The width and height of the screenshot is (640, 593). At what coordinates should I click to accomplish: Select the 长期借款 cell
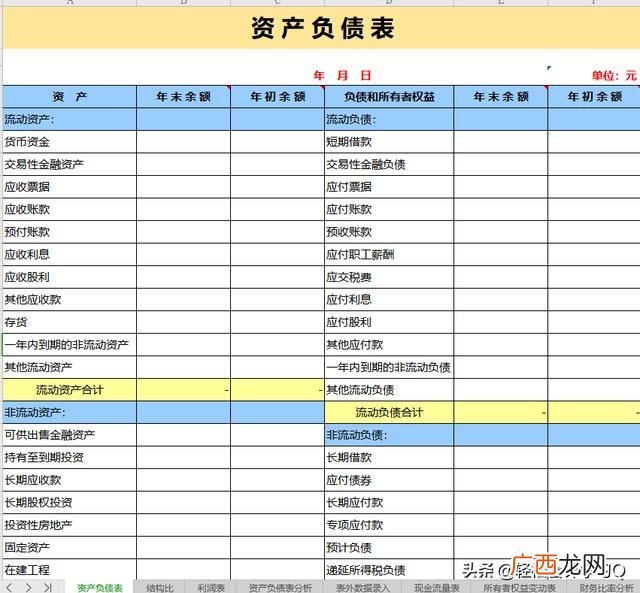tap(389, 458)
